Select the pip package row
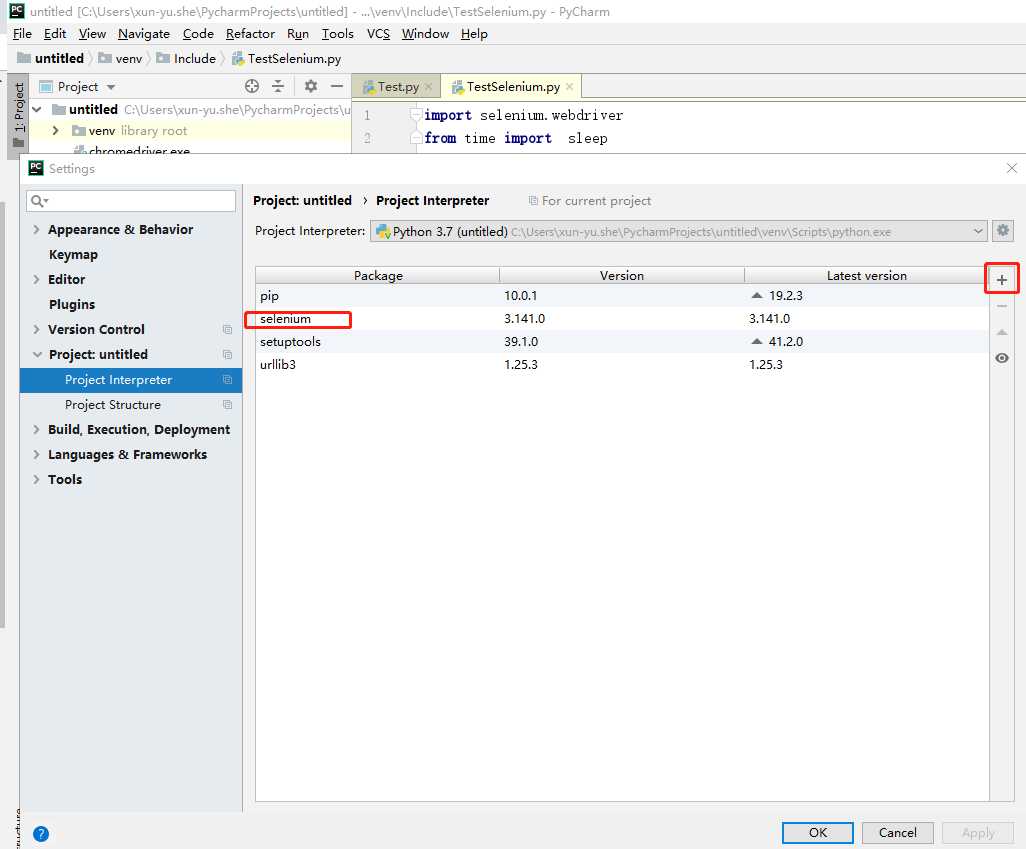Image resolution: width=1026 pixels, height=849 pixels. [x=622, y=295]
